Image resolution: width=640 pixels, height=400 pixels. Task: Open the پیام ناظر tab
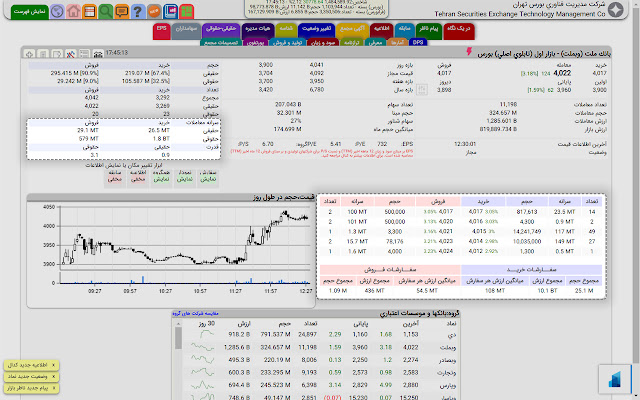point(429,31)
